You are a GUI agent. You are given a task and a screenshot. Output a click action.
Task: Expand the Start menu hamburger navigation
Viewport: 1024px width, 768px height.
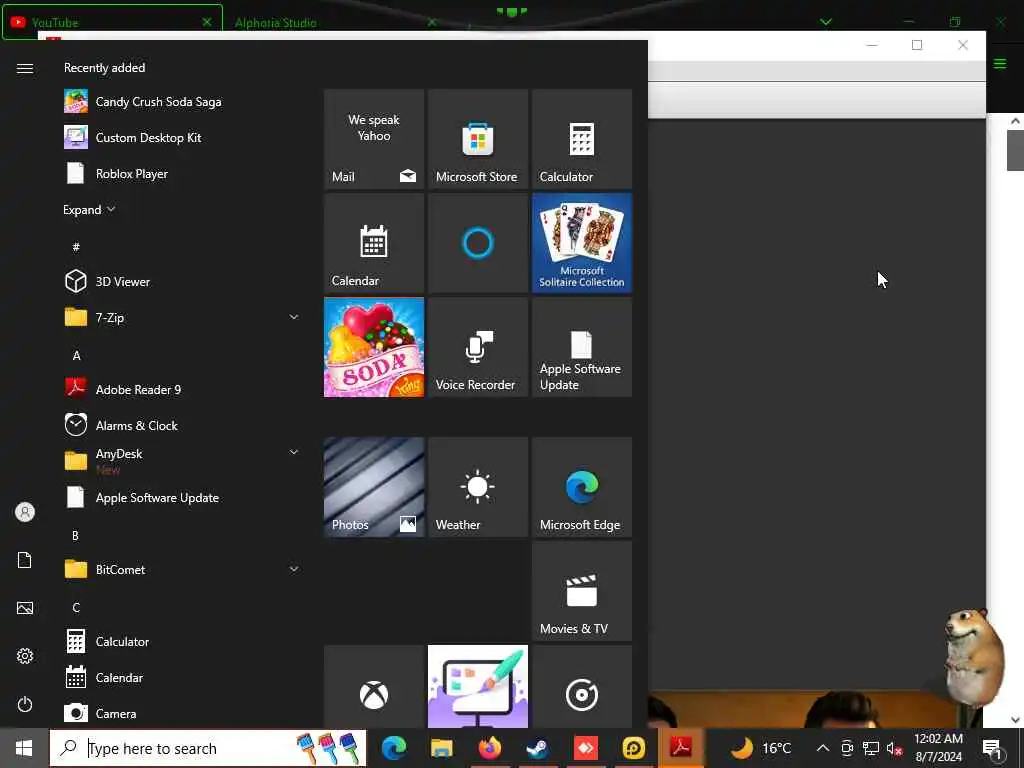tap(25, 69)
